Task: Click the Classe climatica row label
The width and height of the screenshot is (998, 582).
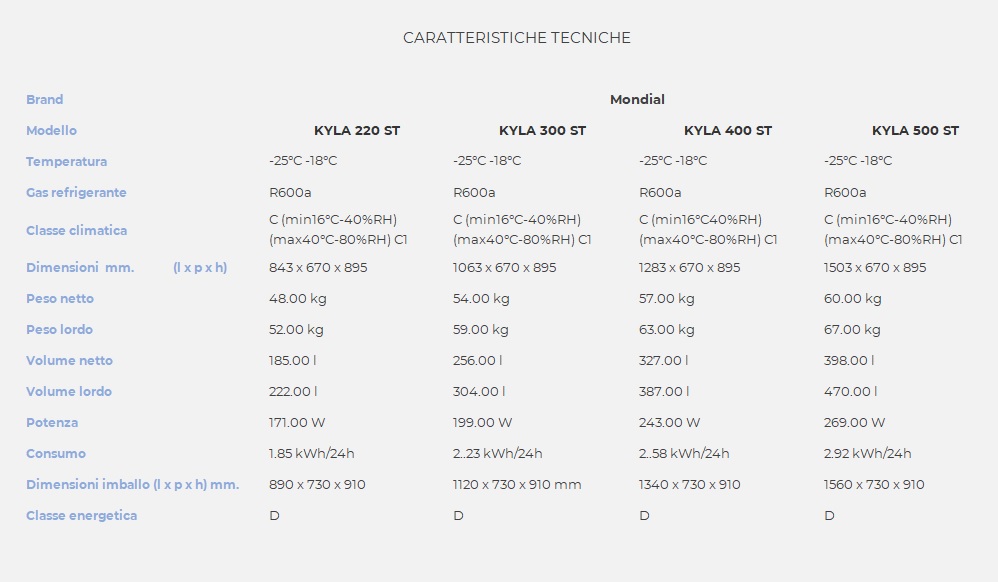Action: 76,231
